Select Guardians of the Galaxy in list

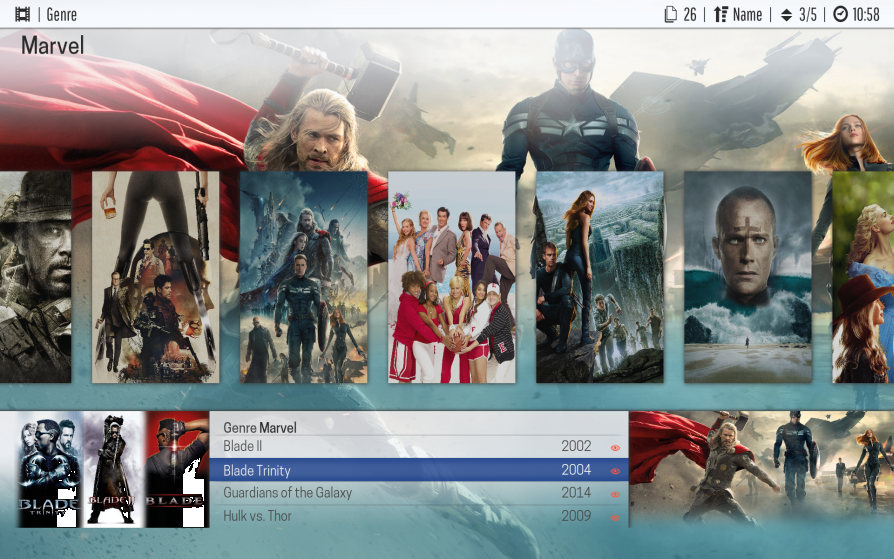pos(419,493)
